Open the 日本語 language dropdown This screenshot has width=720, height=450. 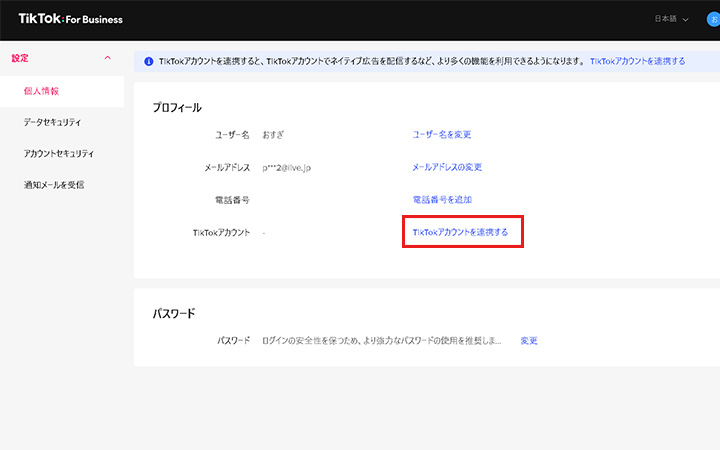(671, 19)
